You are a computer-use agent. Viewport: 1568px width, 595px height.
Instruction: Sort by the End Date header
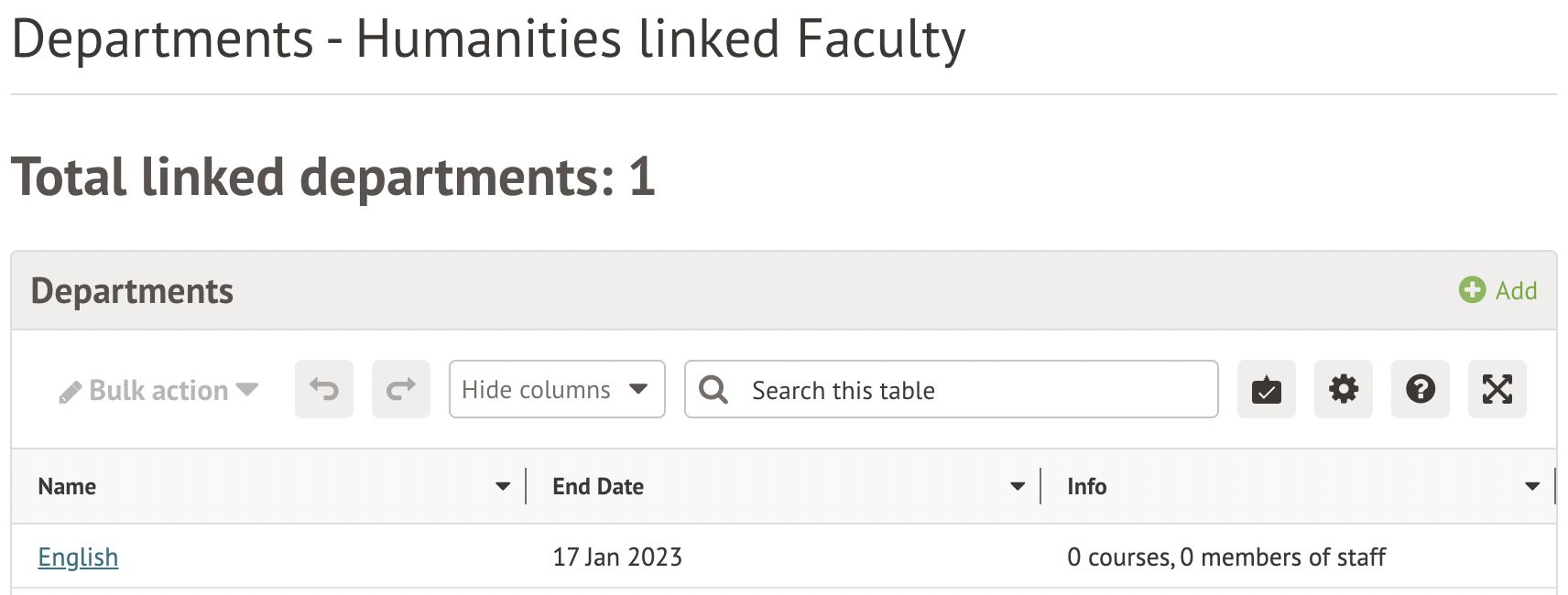tap(598, 487)
